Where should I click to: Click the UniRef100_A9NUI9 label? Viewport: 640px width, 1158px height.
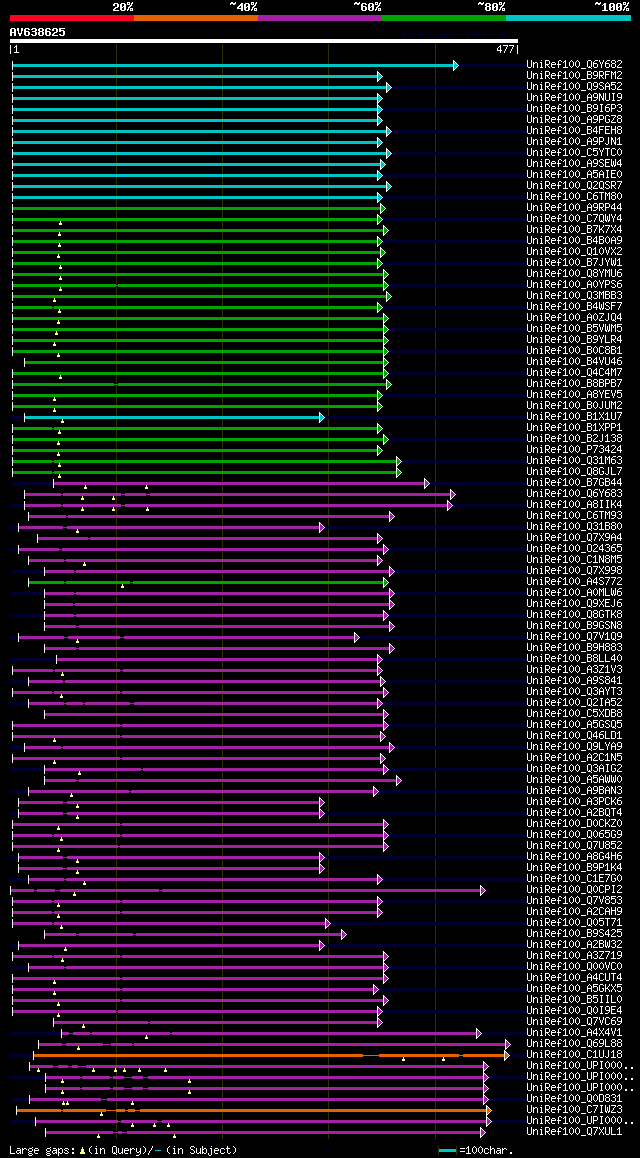pyautogui.click(x=574, y=98)
